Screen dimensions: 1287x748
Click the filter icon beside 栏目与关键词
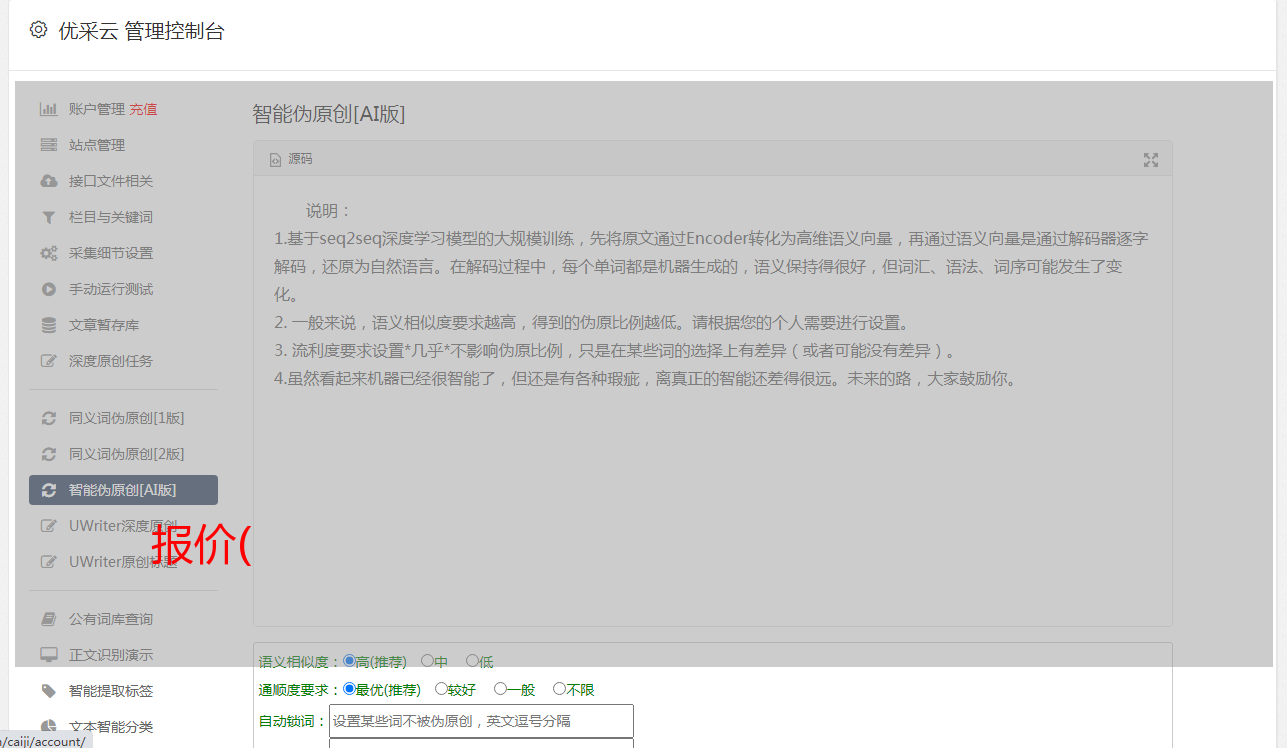click(48, 217)
